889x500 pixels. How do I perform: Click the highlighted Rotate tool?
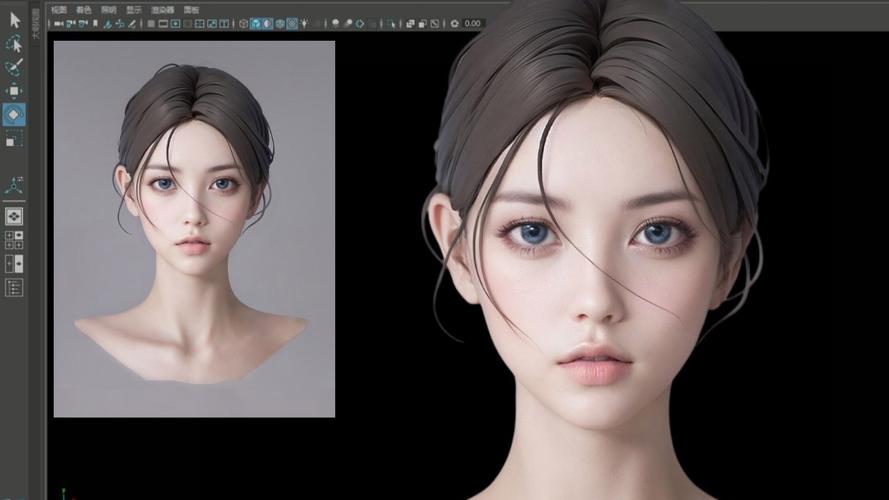(14, 115)
